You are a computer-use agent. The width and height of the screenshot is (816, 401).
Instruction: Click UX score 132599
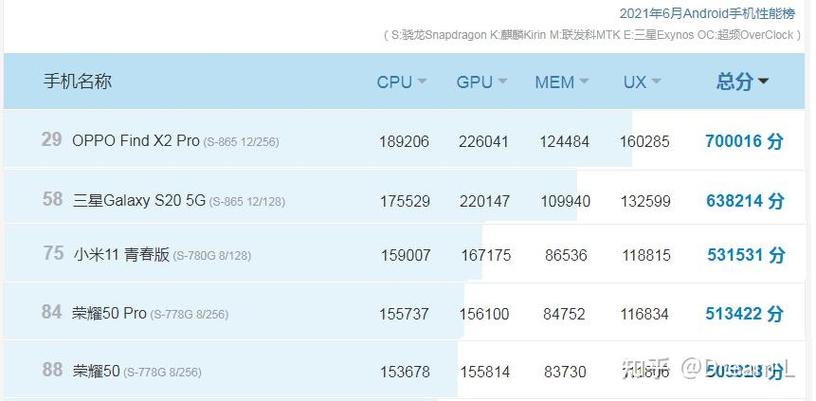(645, 201)
